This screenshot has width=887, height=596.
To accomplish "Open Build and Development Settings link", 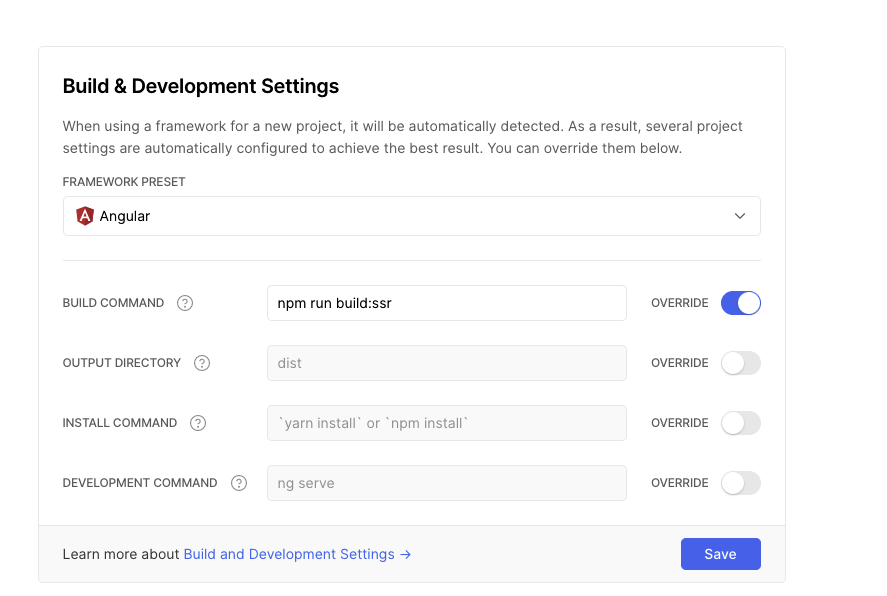I will click(x=297, y=554).
